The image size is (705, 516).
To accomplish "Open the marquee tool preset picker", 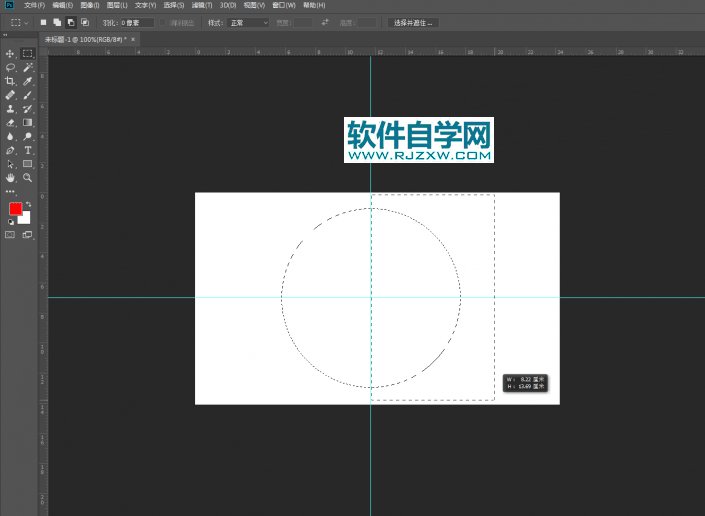I will point(19,22).
